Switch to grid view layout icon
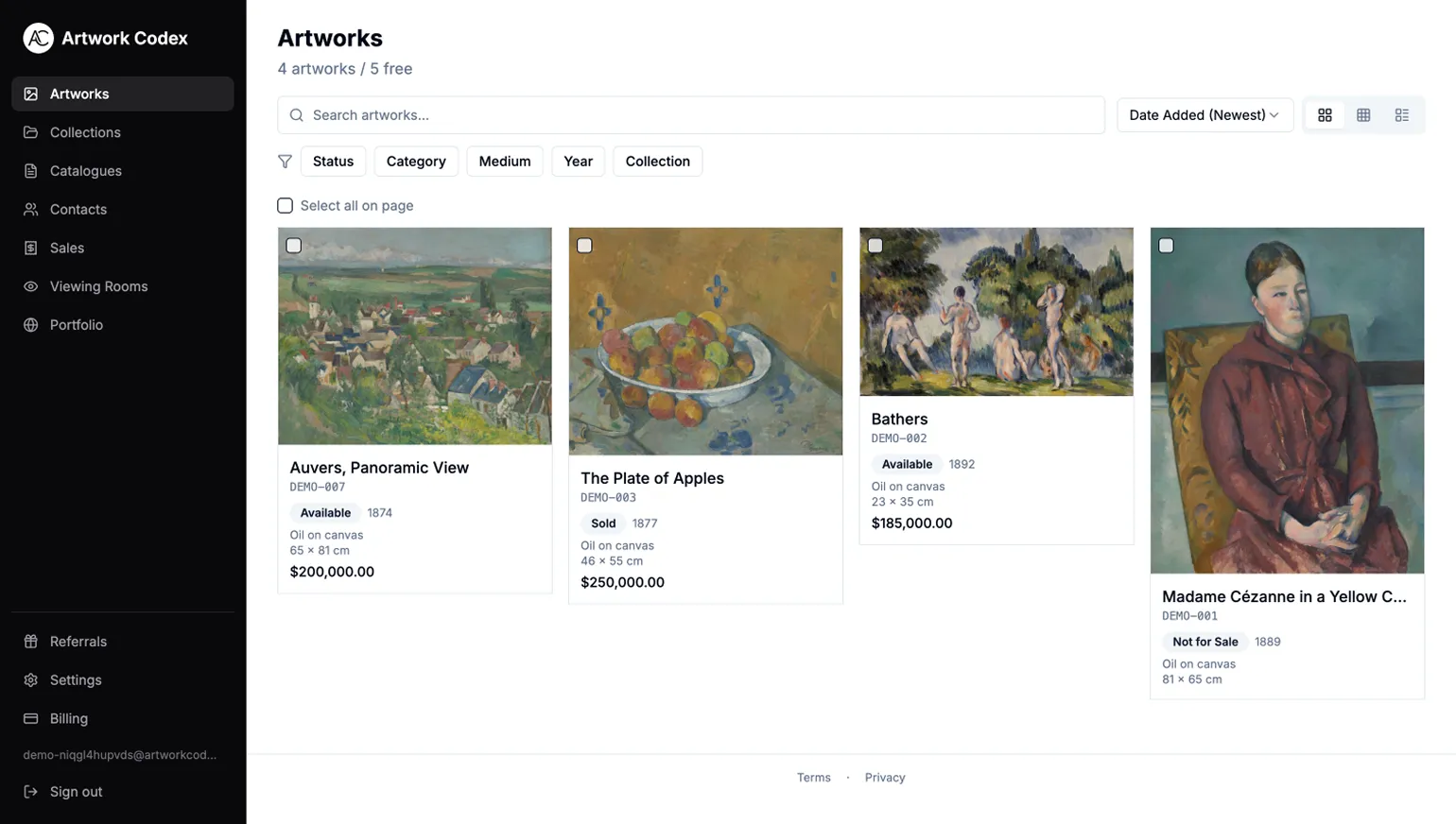 (x=1325, y=115)
